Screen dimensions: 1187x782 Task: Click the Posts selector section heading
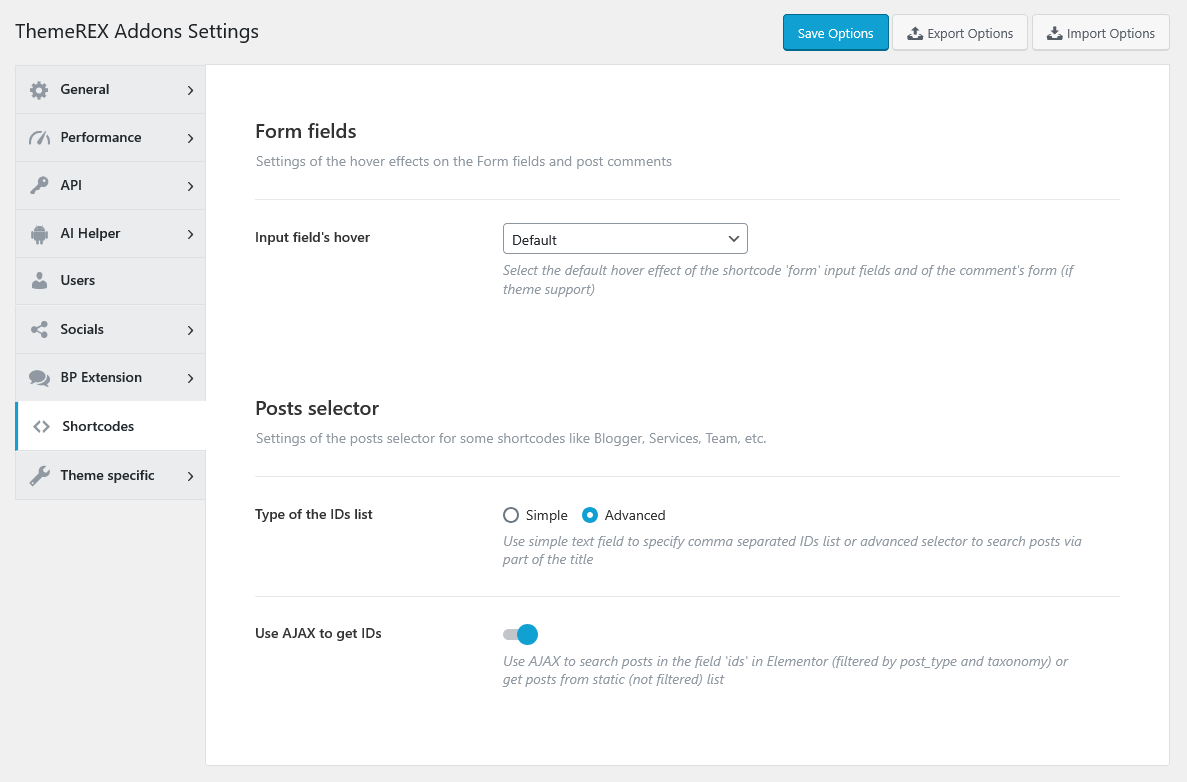(x=317, y=409)
